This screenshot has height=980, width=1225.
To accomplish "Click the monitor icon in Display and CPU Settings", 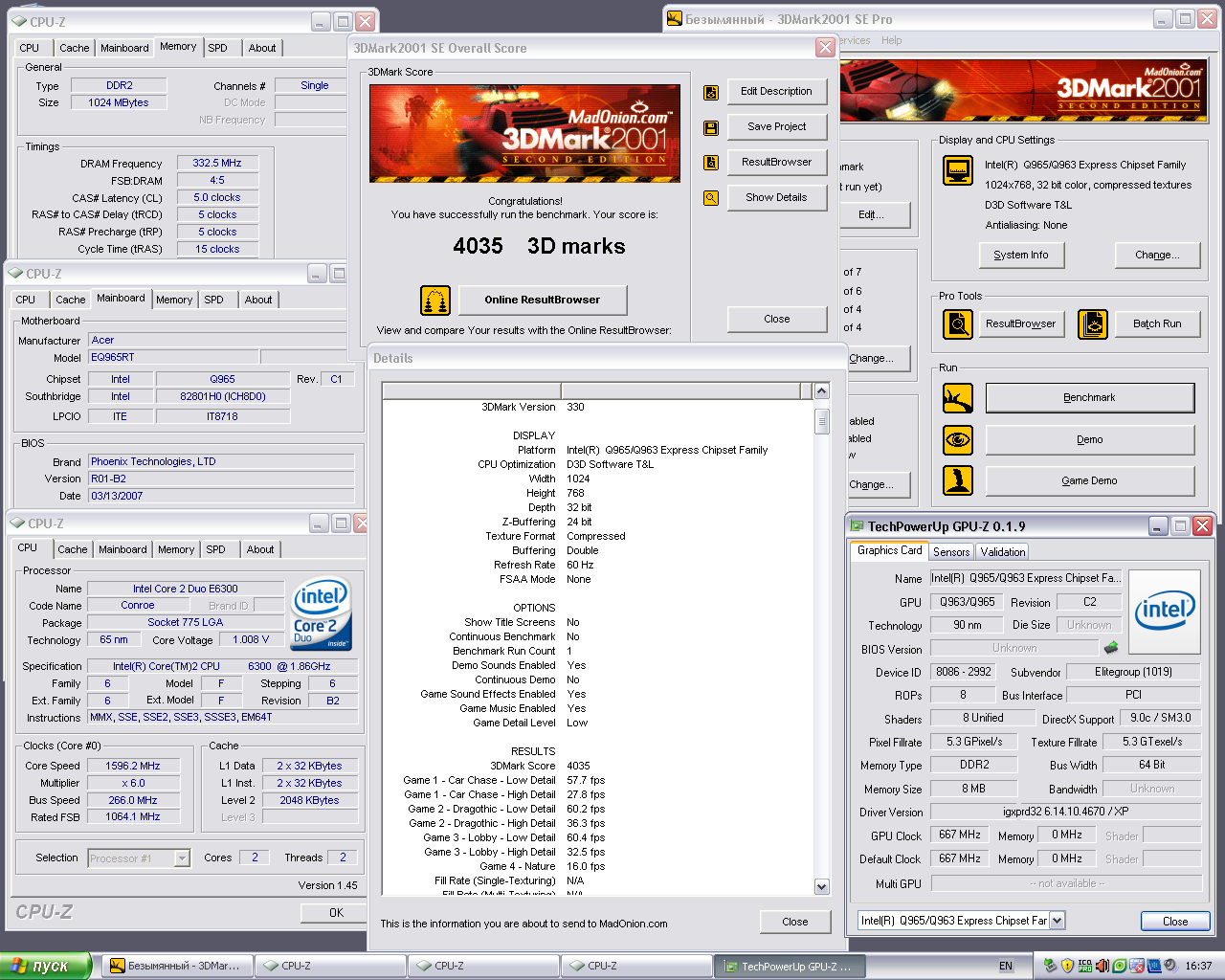I will point(958,171).
